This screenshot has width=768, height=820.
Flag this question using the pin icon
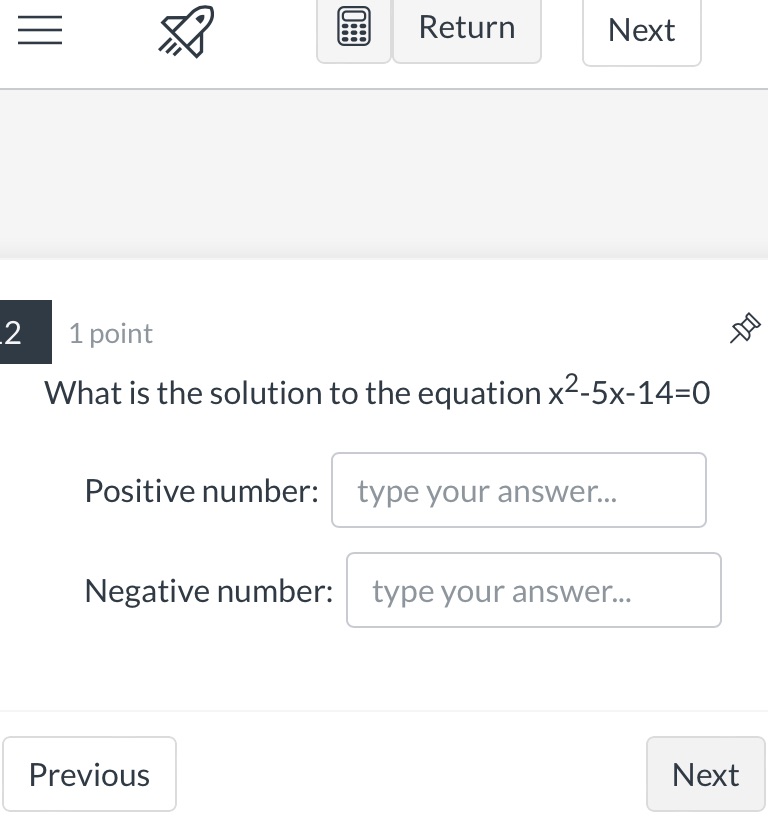pyautogui.click(x=744, y=328)
